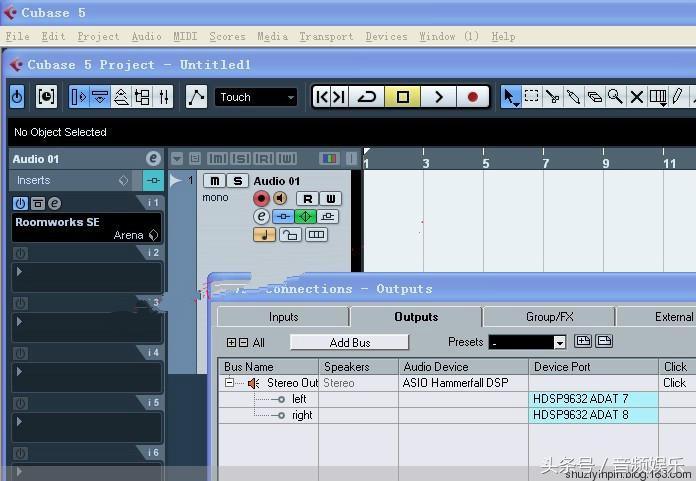Select the Split scissors tool
696x481 pixels.
pyautogui.click(x=552, y=96)
